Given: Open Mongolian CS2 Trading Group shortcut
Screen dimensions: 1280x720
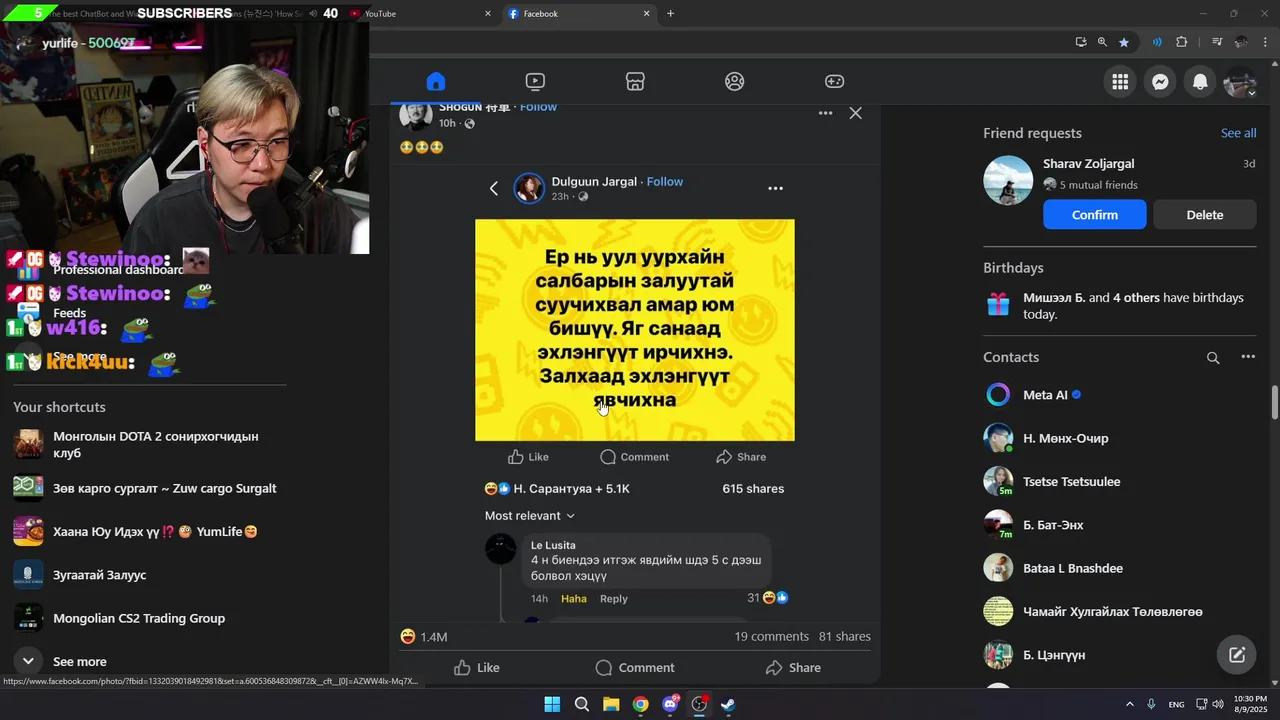Looking at the screenshot, I should coord(150,618).
